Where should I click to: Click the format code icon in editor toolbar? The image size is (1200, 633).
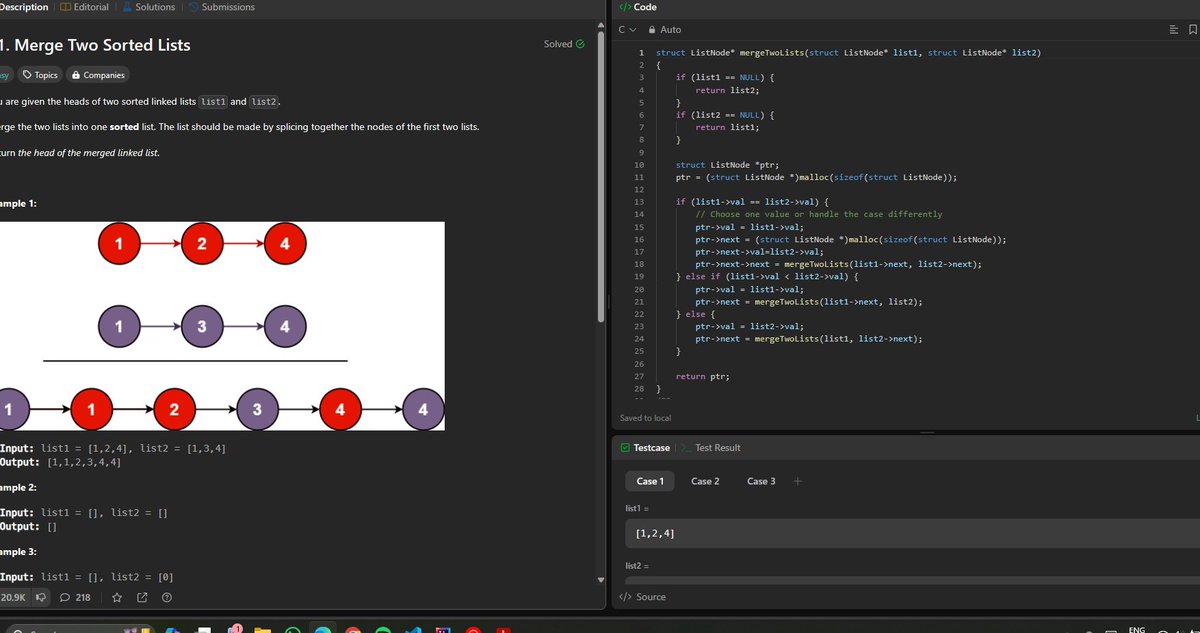coord(1174,30)
